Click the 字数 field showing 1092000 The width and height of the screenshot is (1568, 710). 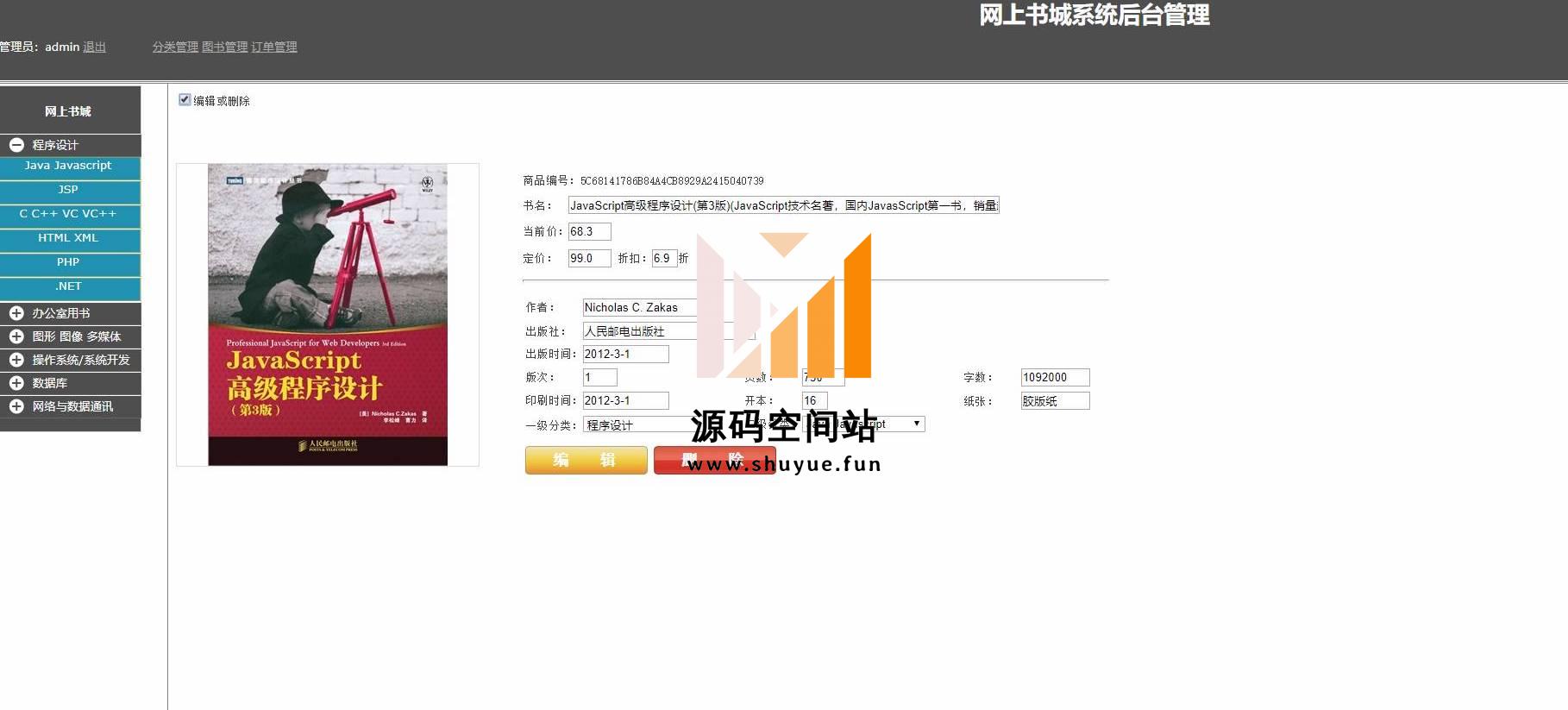[x=1055, y=377]
